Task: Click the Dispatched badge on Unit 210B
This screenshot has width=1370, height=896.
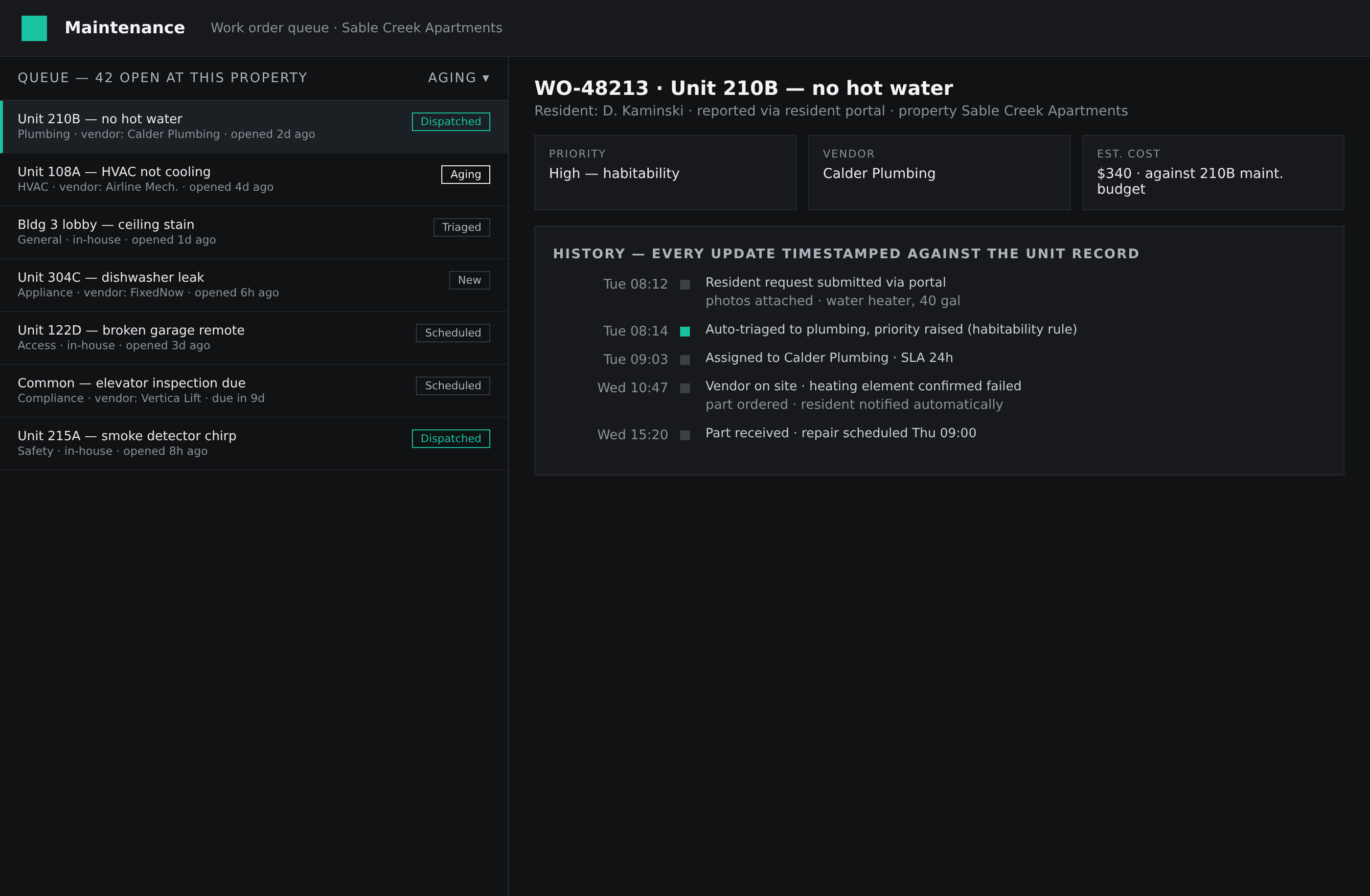Action: click(451, 122)
